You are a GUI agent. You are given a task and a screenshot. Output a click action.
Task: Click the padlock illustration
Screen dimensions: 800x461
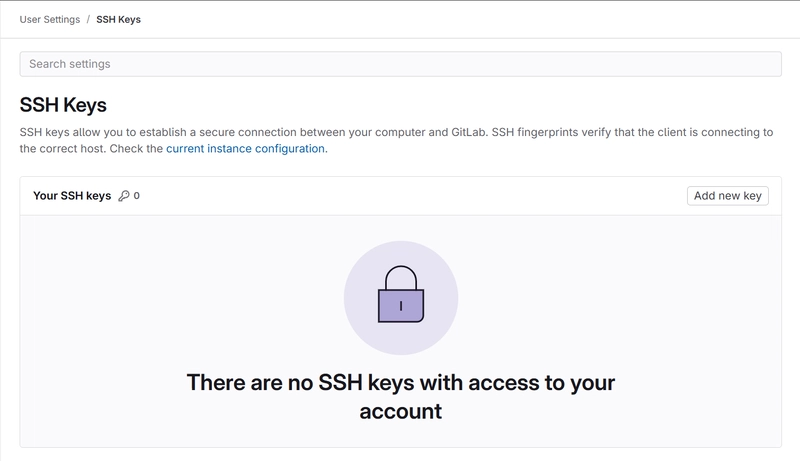(x=401, y=294)
